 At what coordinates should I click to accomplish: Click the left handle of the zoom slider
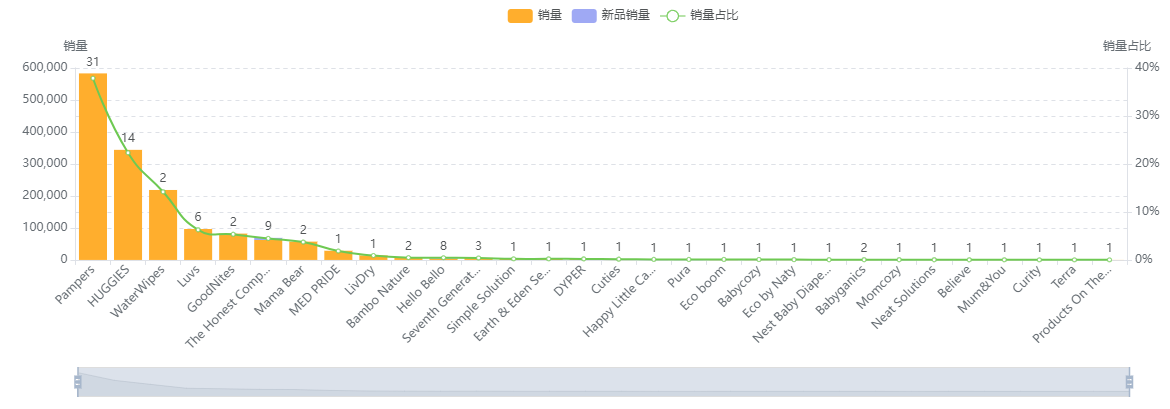pyautogui.click(x=77, y=382)
